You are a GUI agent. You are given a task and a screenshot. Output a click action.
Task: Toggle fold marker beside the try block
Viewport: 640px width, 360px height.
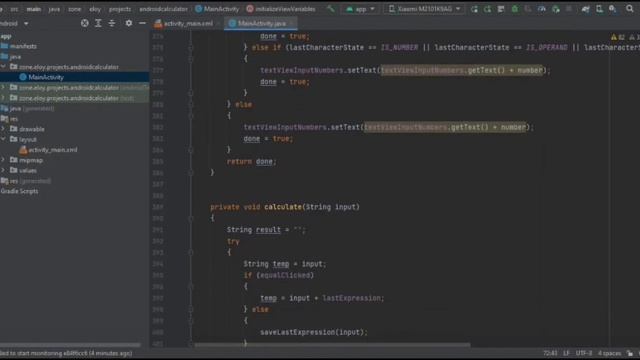[x=191, y=253]
